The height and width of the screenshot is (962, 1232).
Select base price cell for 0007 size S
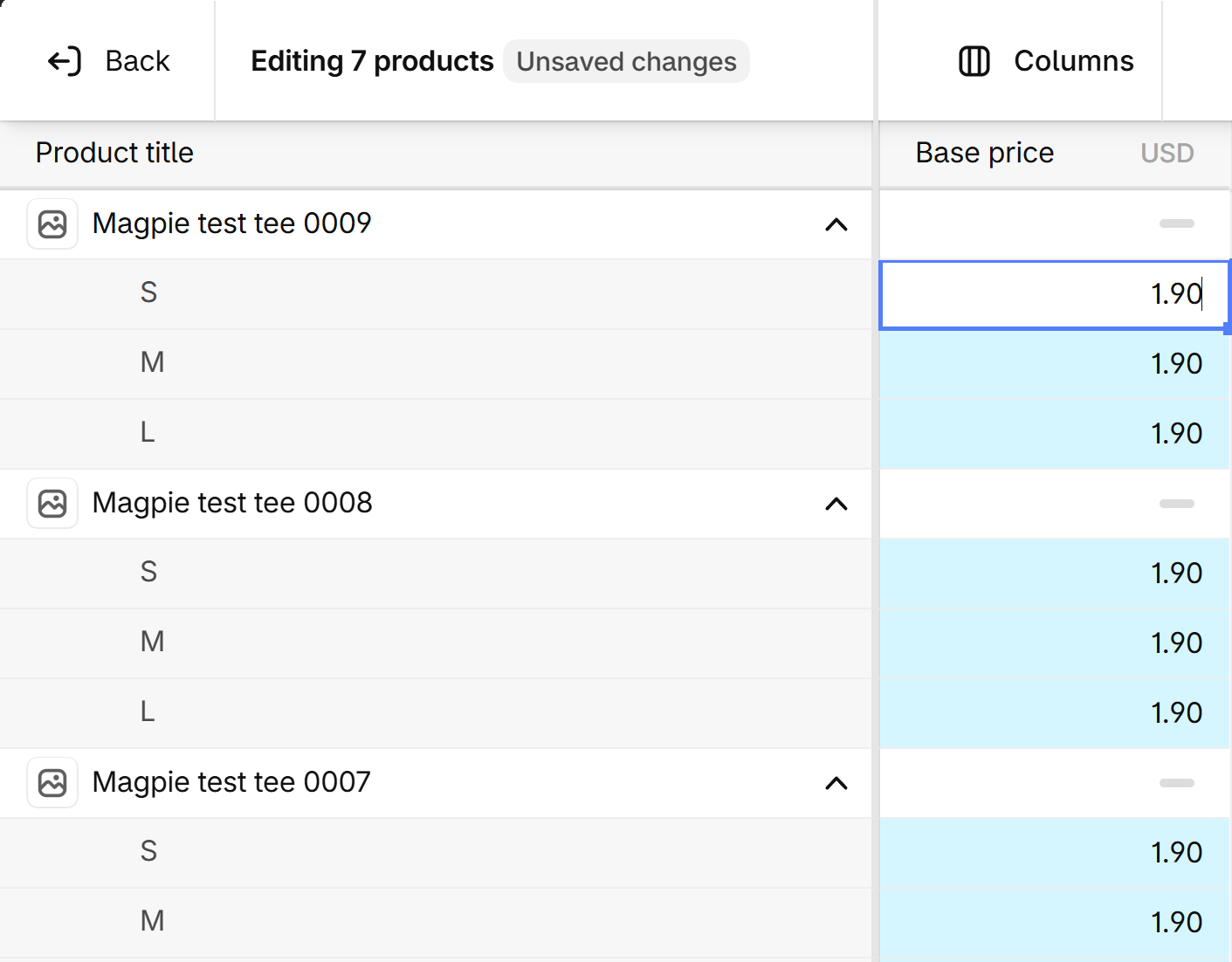coord(1055,853)
